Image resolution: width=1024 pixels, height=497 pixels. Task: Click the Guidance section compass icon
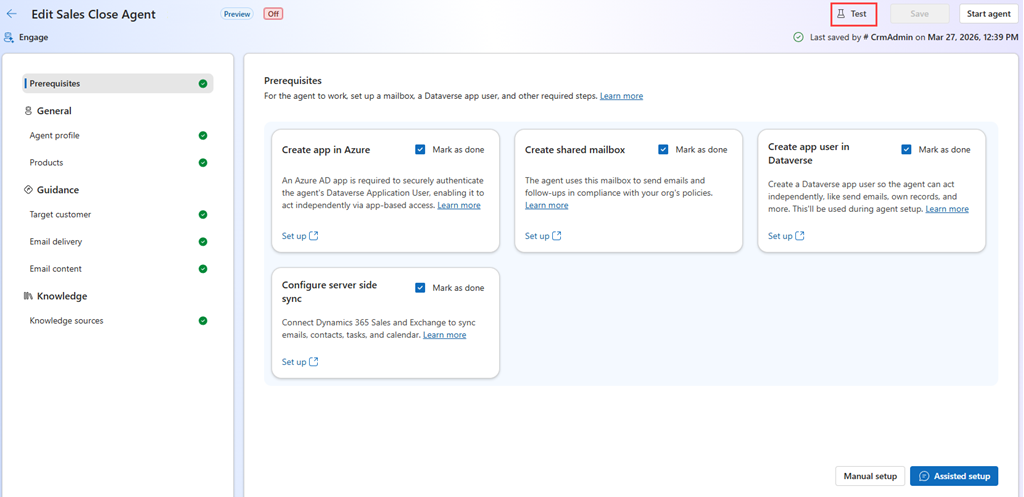click(x=28, y=190)
